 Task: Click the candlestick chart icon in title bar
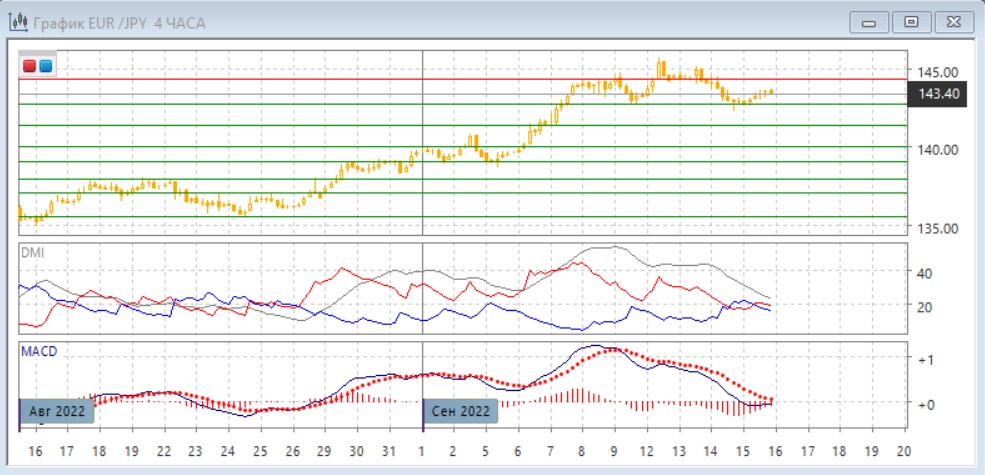[x=17, y=22]
